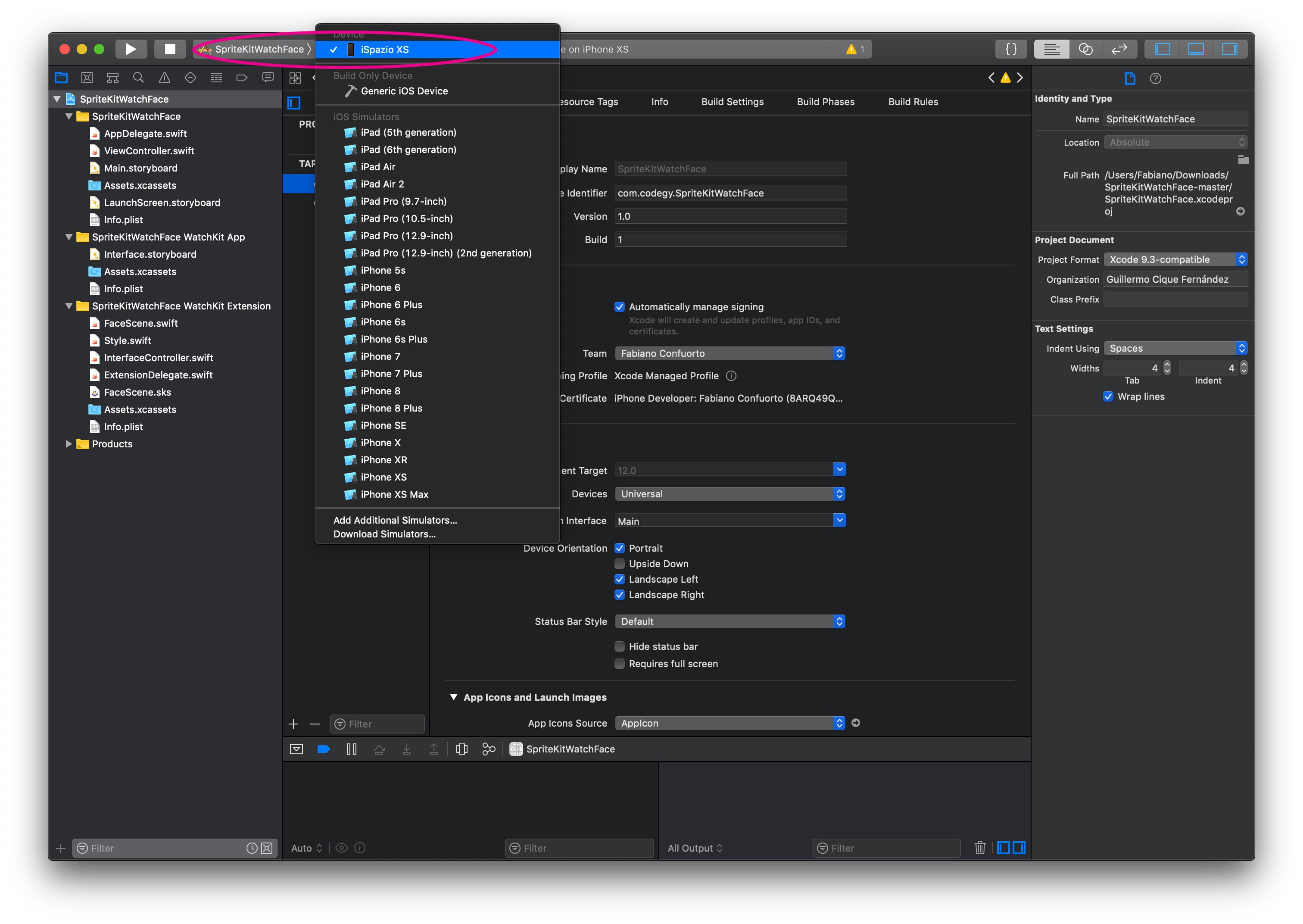The image size is (1303, 924).
Task: Switch to the Assistant editor
Action: coord(1085,49)
